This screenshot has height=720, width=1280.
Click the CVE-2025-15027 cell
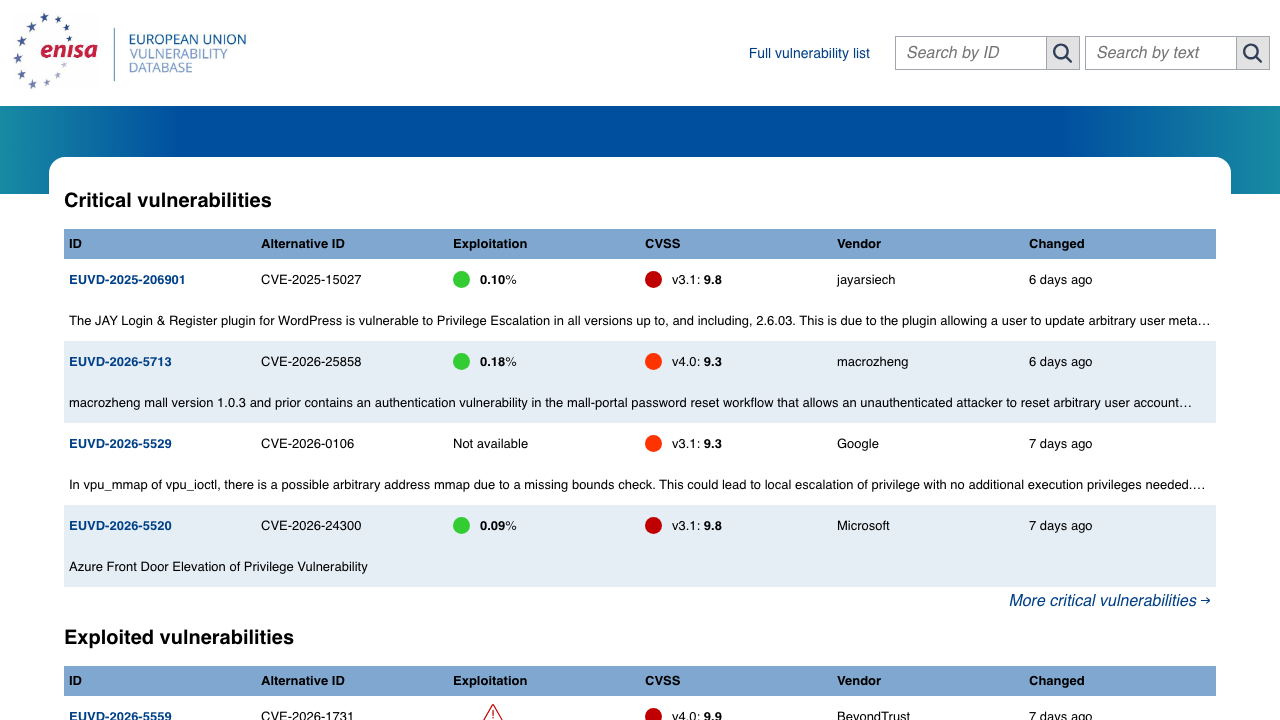click(311, 280)
